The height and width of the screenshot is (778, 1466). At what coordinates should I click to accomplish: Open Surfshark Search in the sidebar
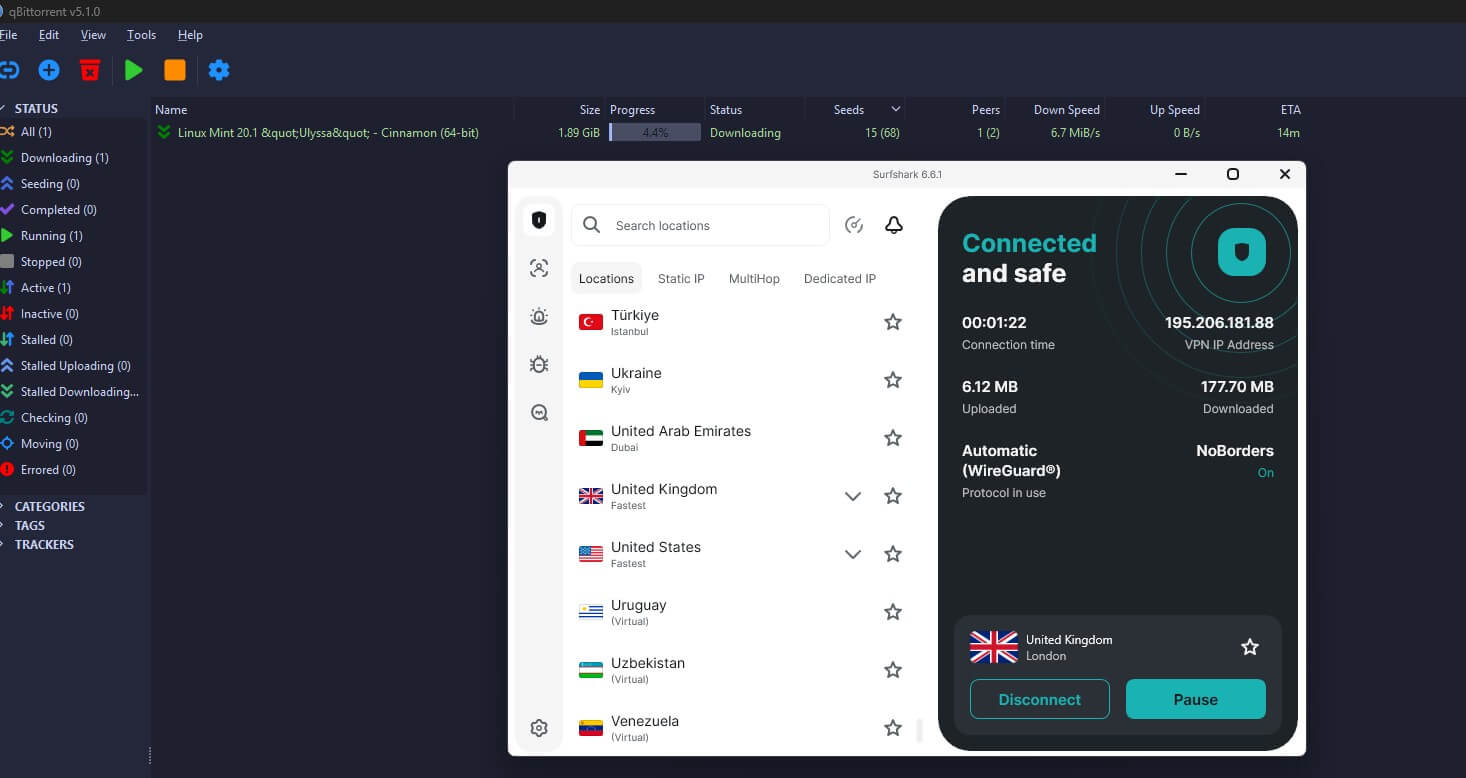539,412
